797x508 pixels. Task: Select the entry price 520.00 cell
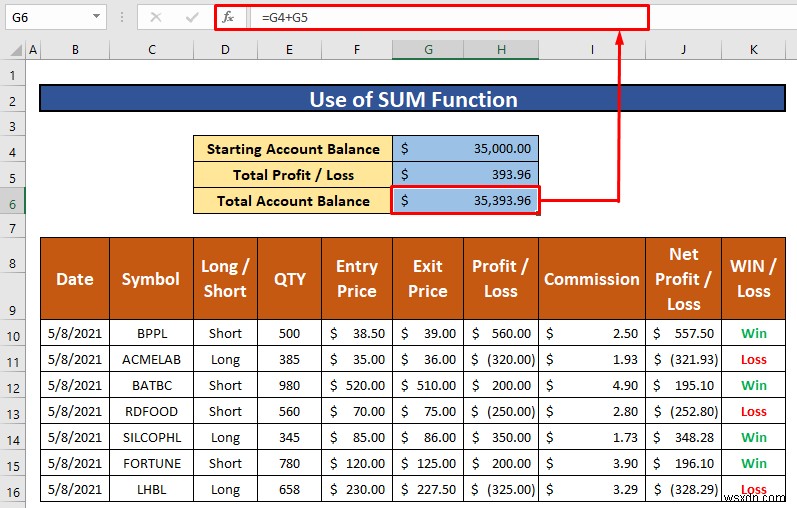pos(357,385)
